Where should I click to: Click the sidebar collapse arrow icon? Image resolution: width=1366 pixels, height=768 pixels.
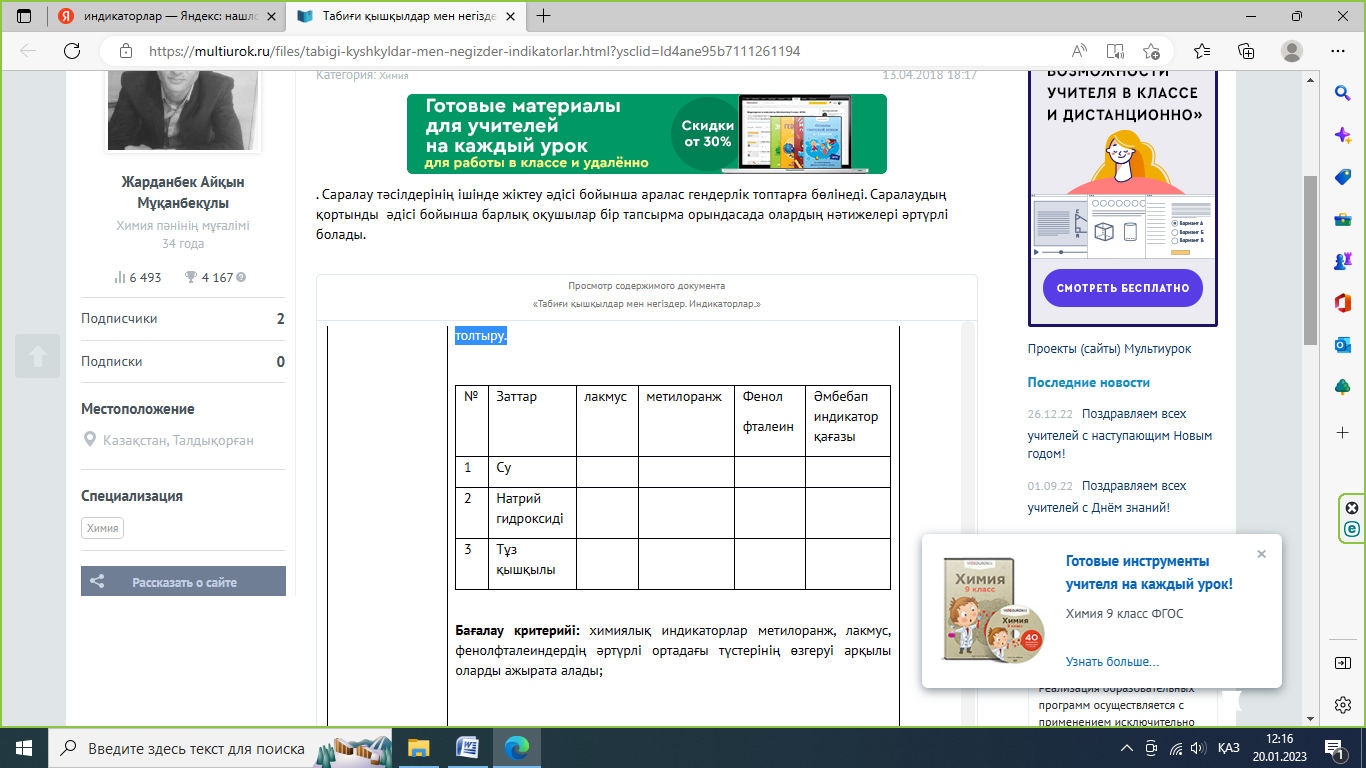1343,663
